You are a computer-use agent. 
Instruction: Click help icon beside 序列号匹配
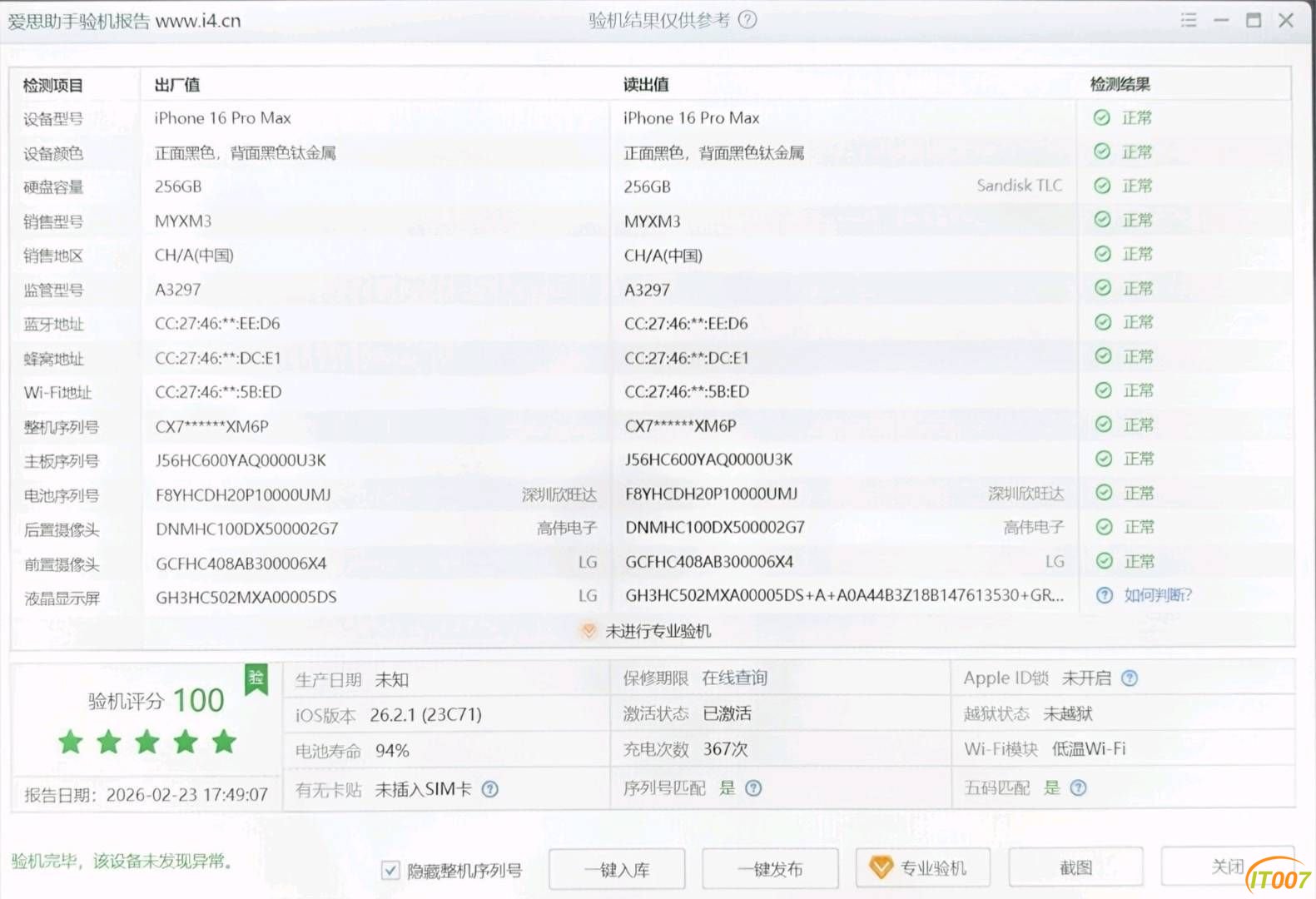(x=753, y=788)
